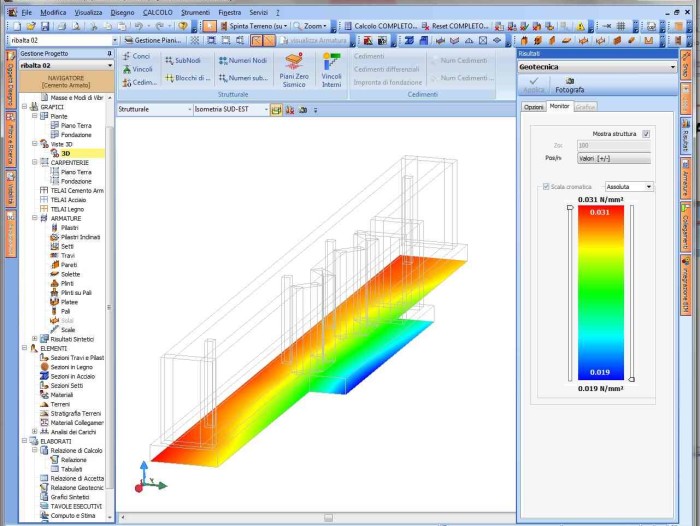700x526 pixels.
Task: Click the Undo arrow icon
Action: tap(139, 26)
